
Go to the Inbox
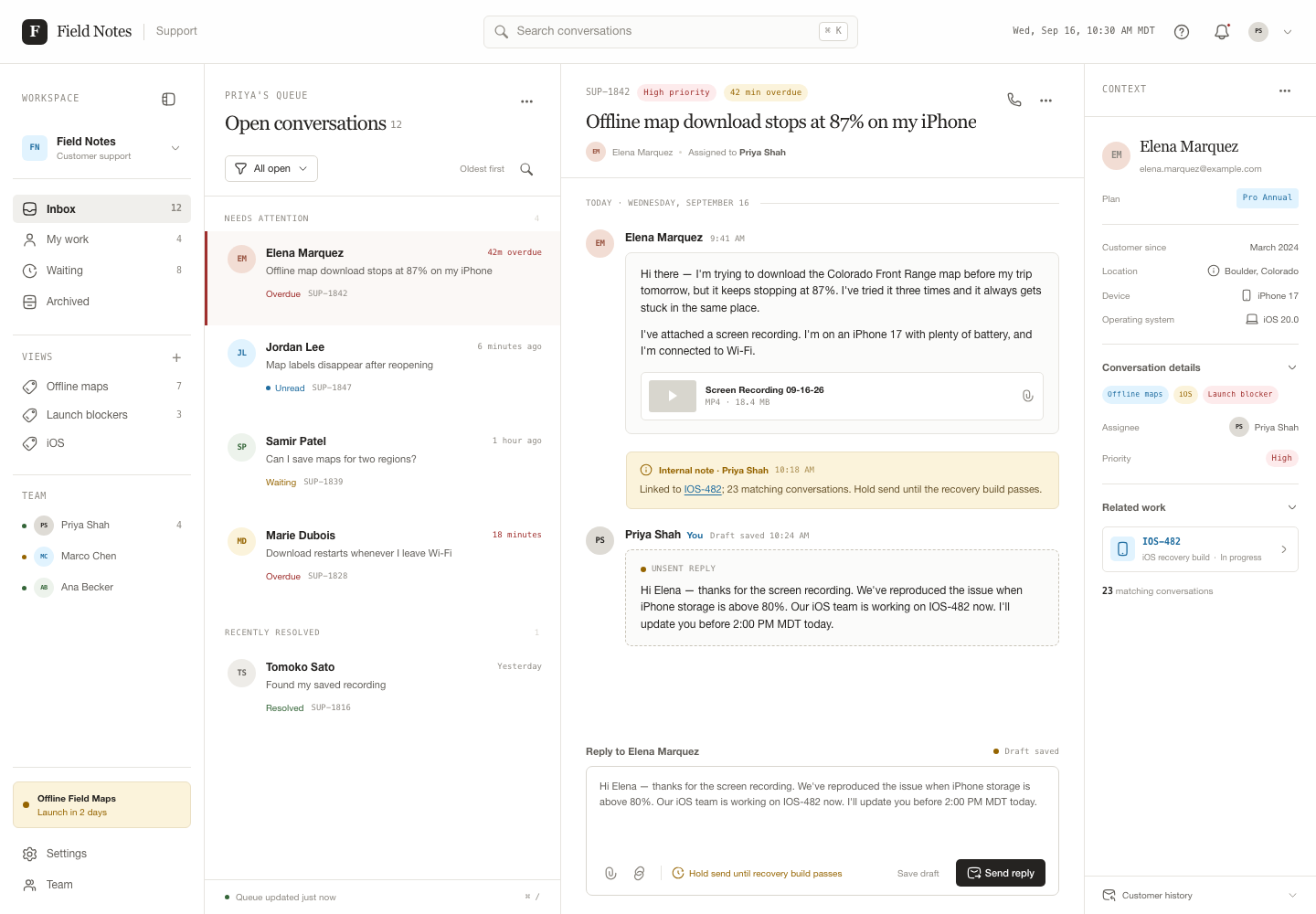click(101, 208)
